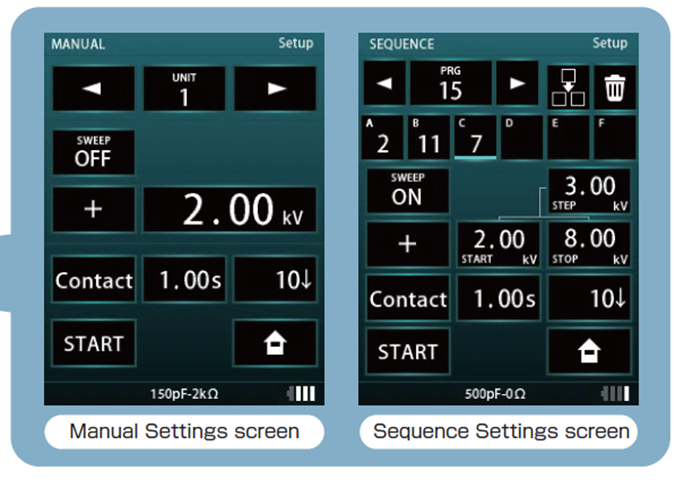Screen dimensions: 684x489
Task: Tap START on Manual screen
Action: pos(94,343)
